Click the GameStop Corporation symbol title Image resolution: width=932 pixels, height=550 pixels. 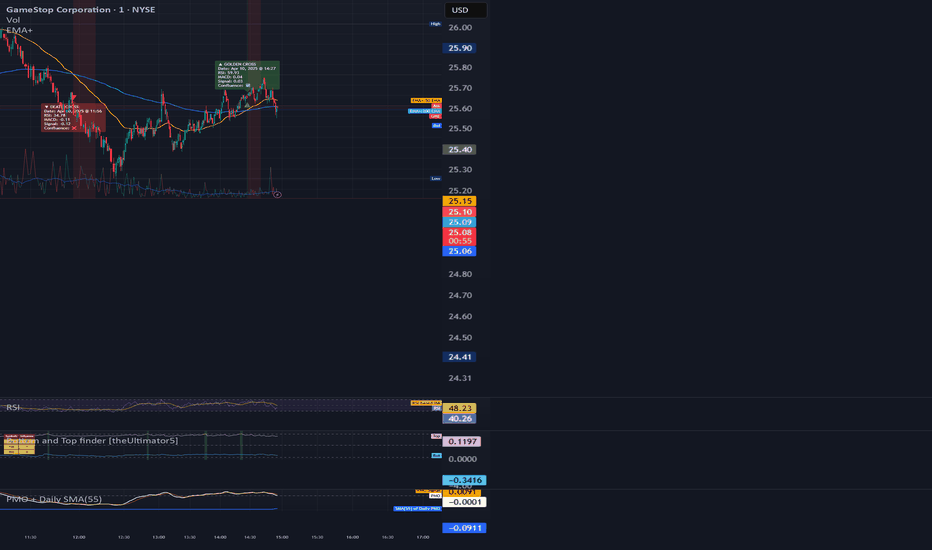80,10
